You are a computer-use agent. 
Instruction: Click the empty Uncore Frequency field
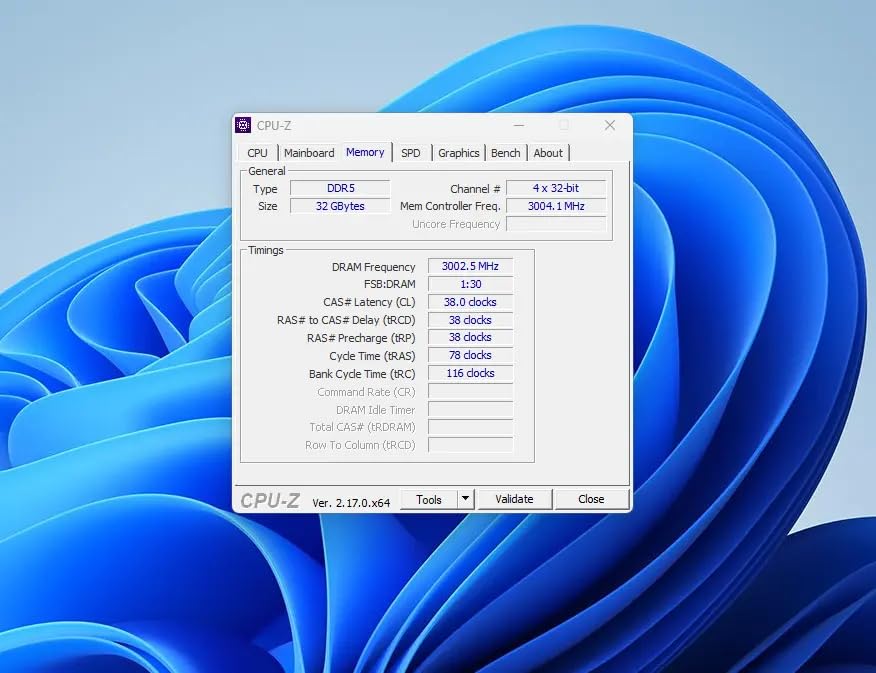click(556, 224)
